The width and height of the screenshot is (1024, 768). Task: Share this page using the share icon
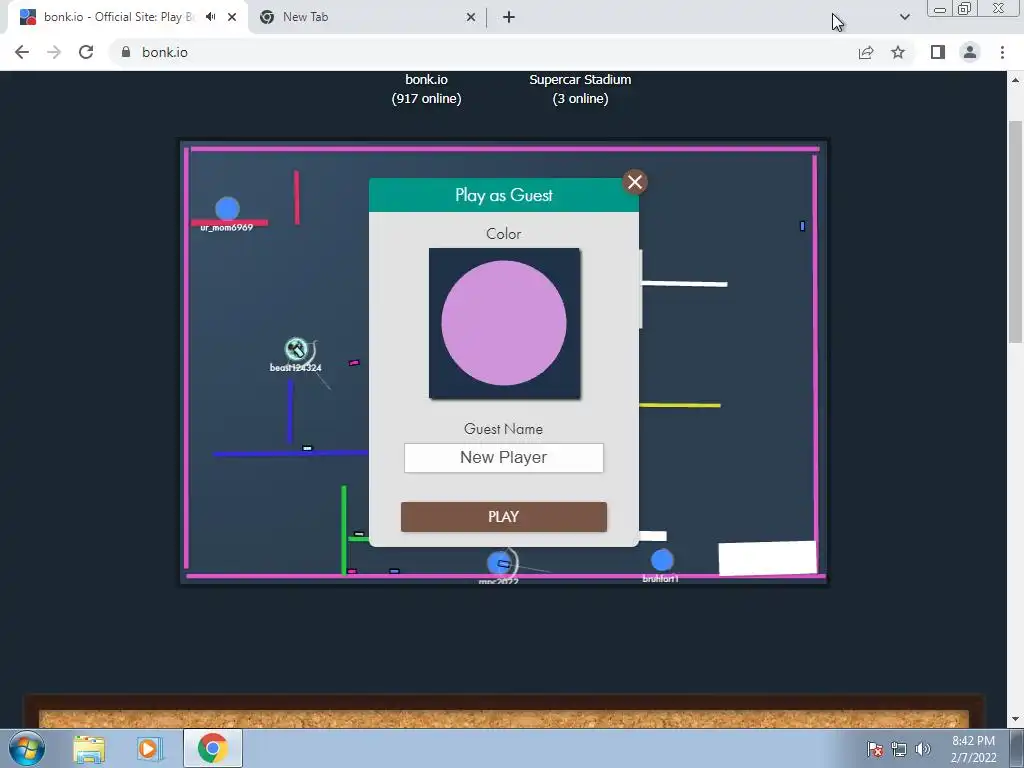point(866,52)
